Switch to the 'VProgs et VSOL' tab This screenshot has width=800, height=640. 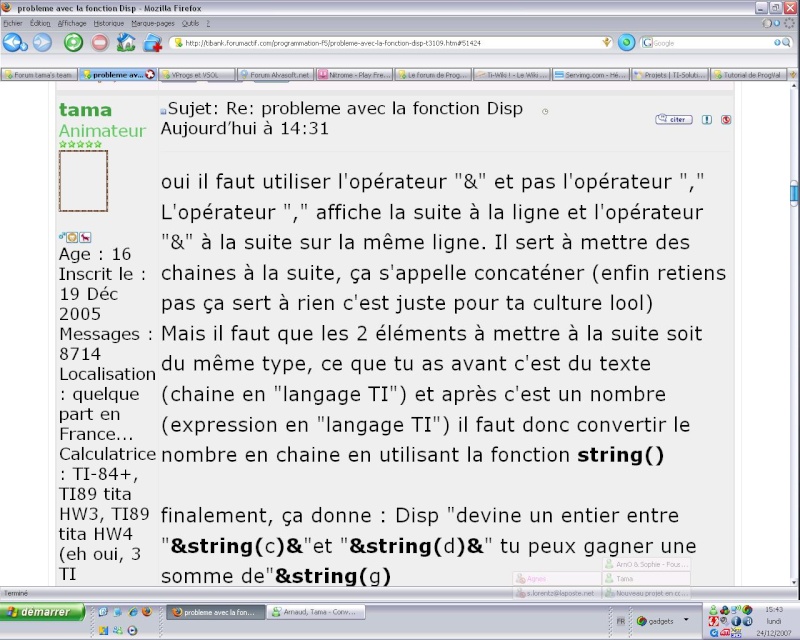[197, 75]
